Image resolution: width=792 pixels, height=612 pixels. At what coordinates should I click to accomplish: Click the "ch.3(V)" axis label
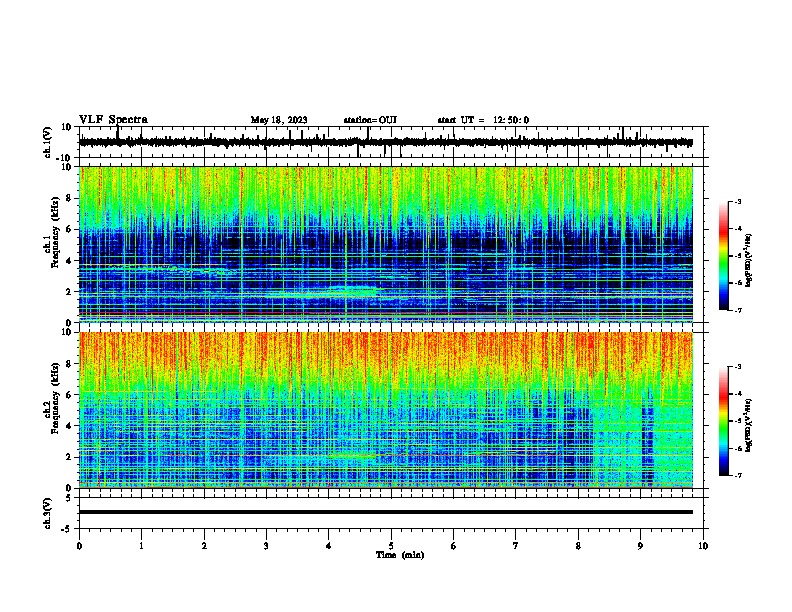[48, 513]
